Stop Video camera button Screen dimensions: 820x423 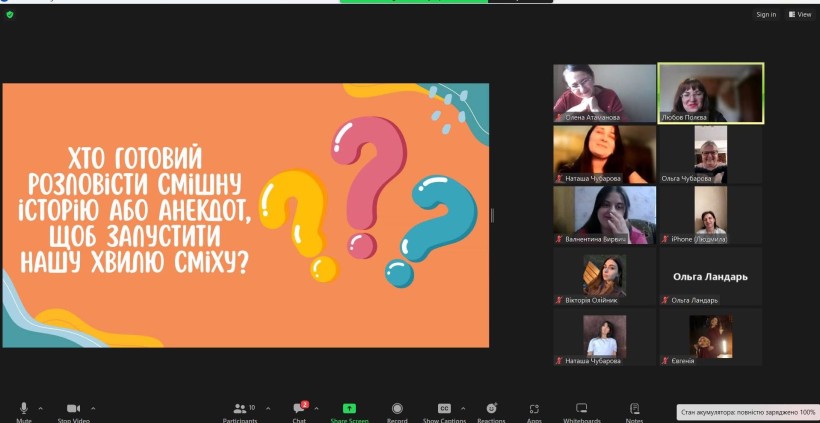pyautogui.click(x=73, y=411)
